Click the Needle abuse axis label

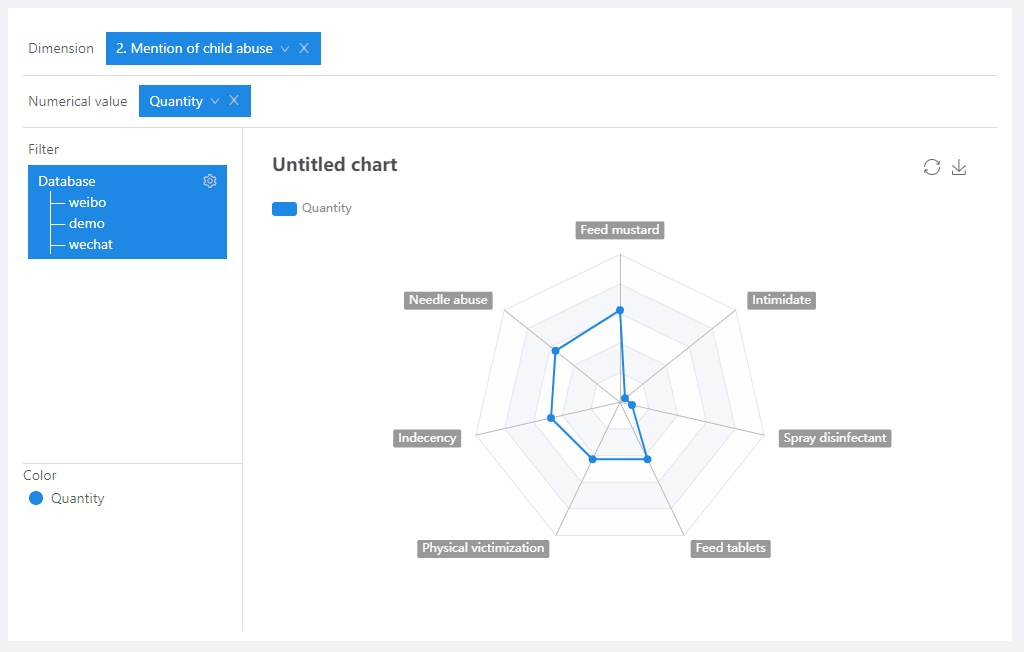pos(448,300)
